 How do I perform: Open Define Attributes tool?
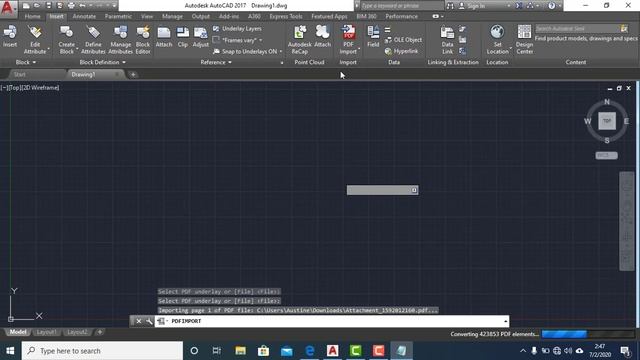click(x=93, y=40)
